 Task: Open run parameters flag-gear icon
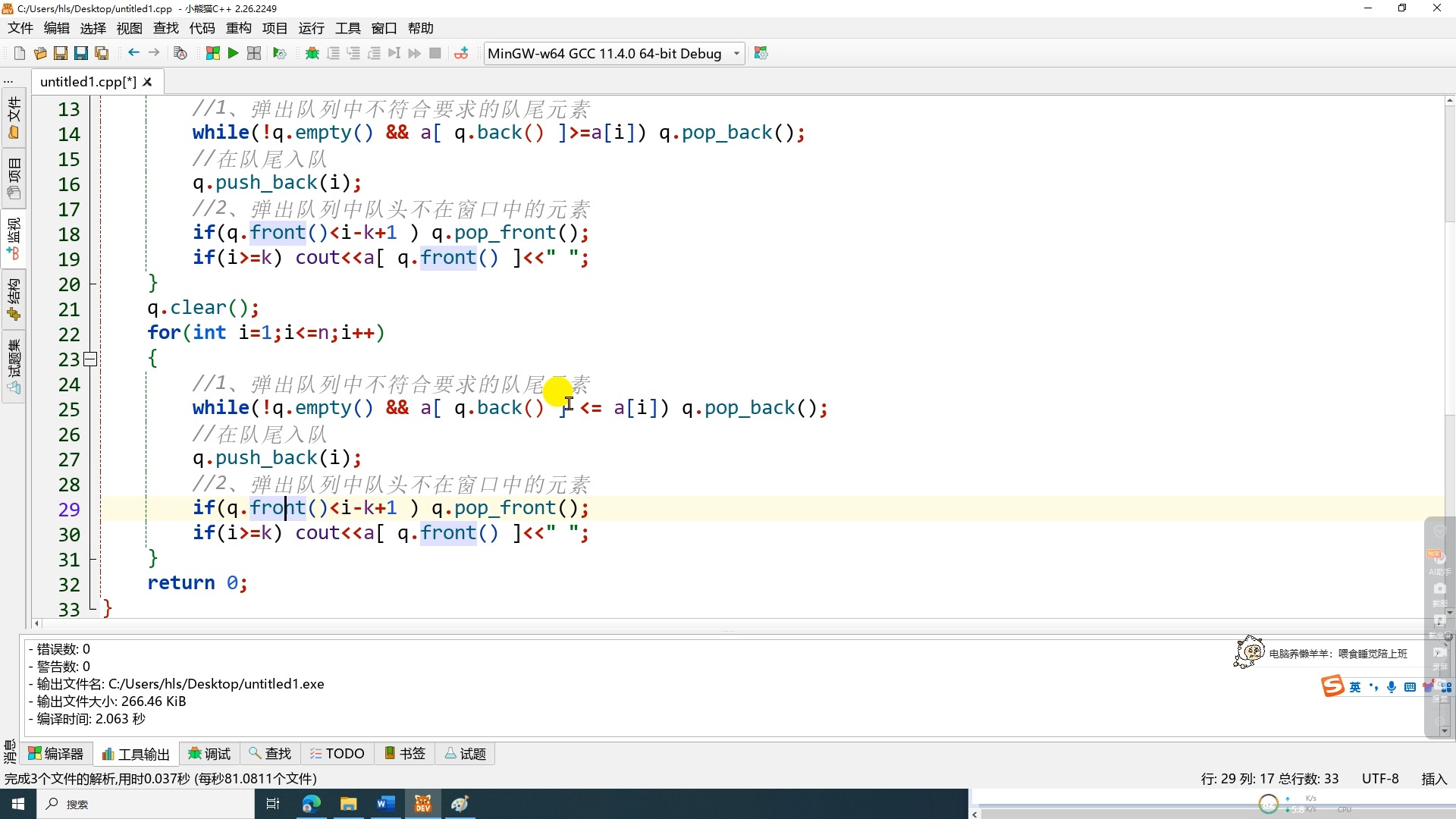[x=280, y=53]
